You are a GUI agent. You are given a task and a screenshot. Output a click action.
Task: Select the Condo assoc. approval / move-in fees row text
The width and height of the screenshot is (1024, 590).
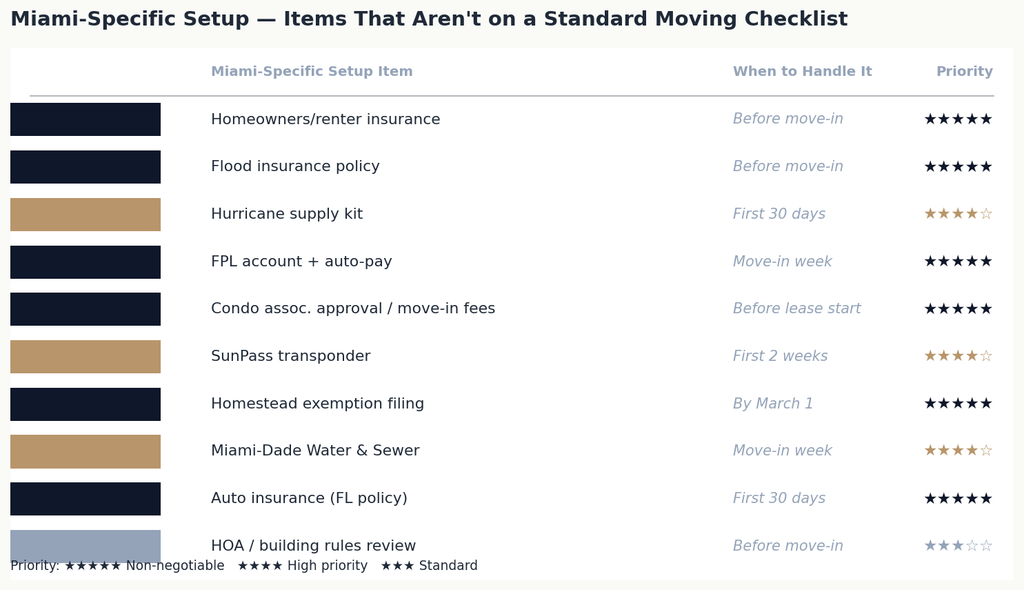[353, 308]
